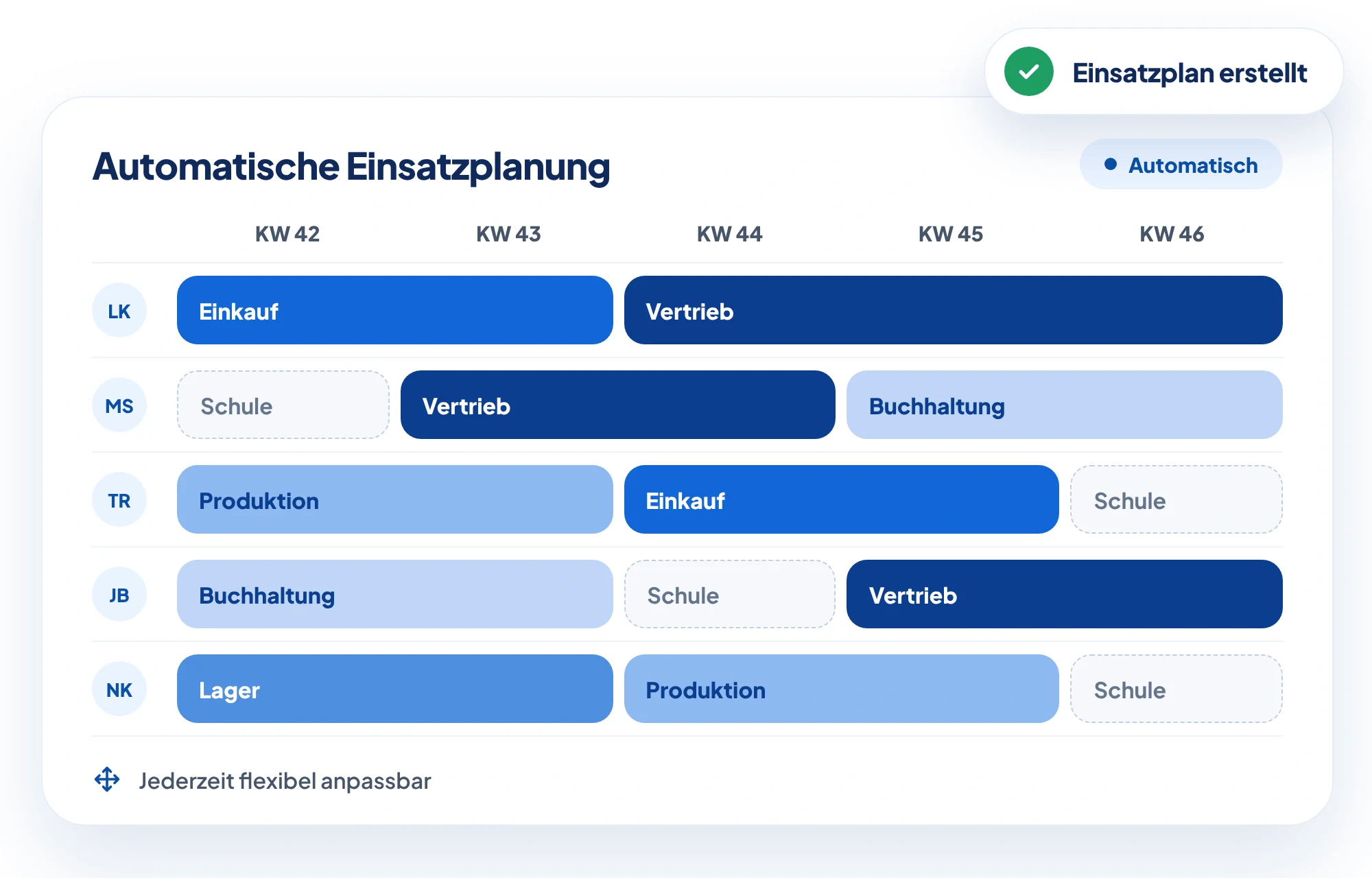Open TR's Produktion assignment block
1372x878 pixels.
(394, 499)
